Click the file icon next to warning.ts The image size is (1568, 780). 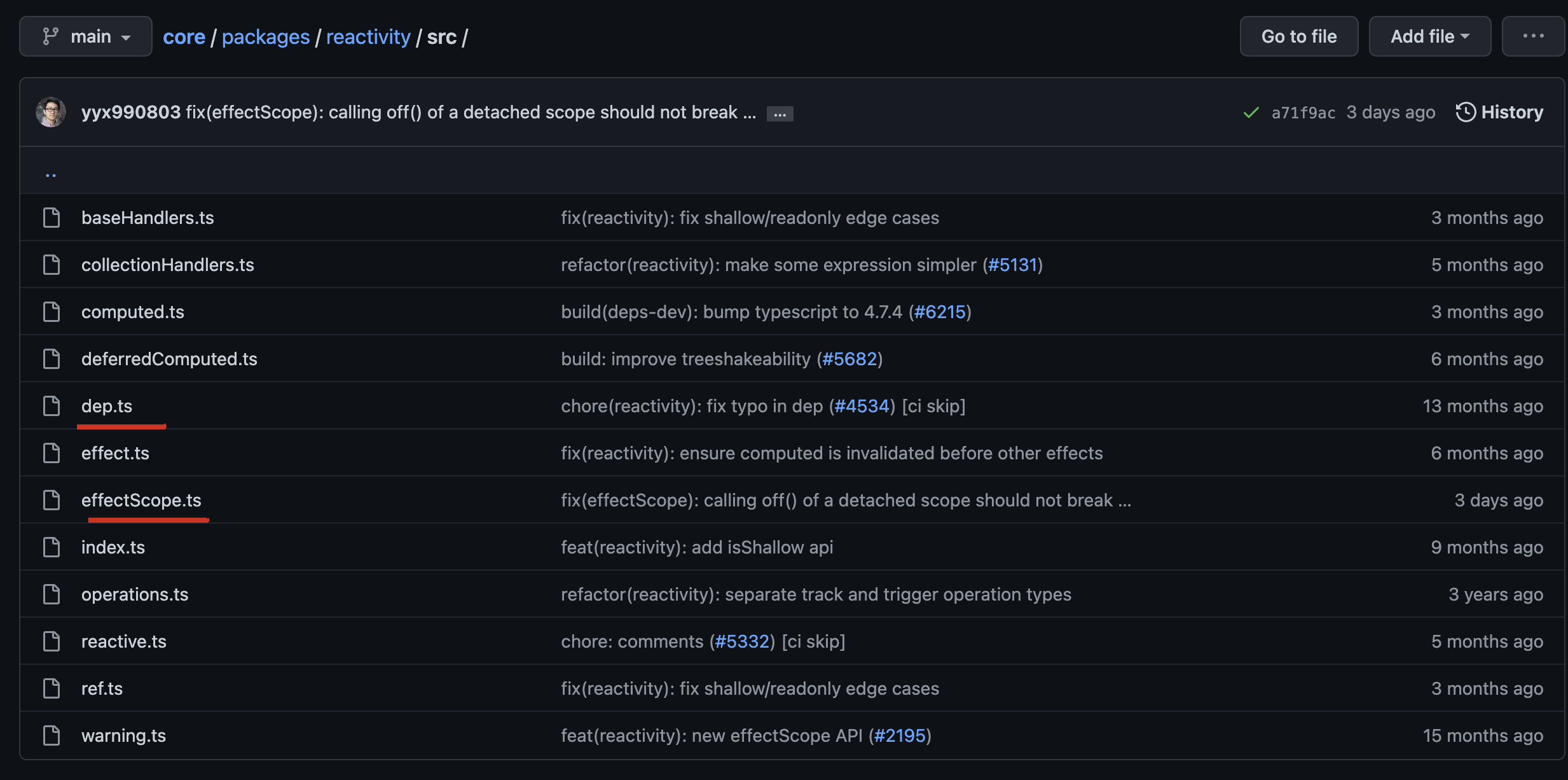pos(52,735)
